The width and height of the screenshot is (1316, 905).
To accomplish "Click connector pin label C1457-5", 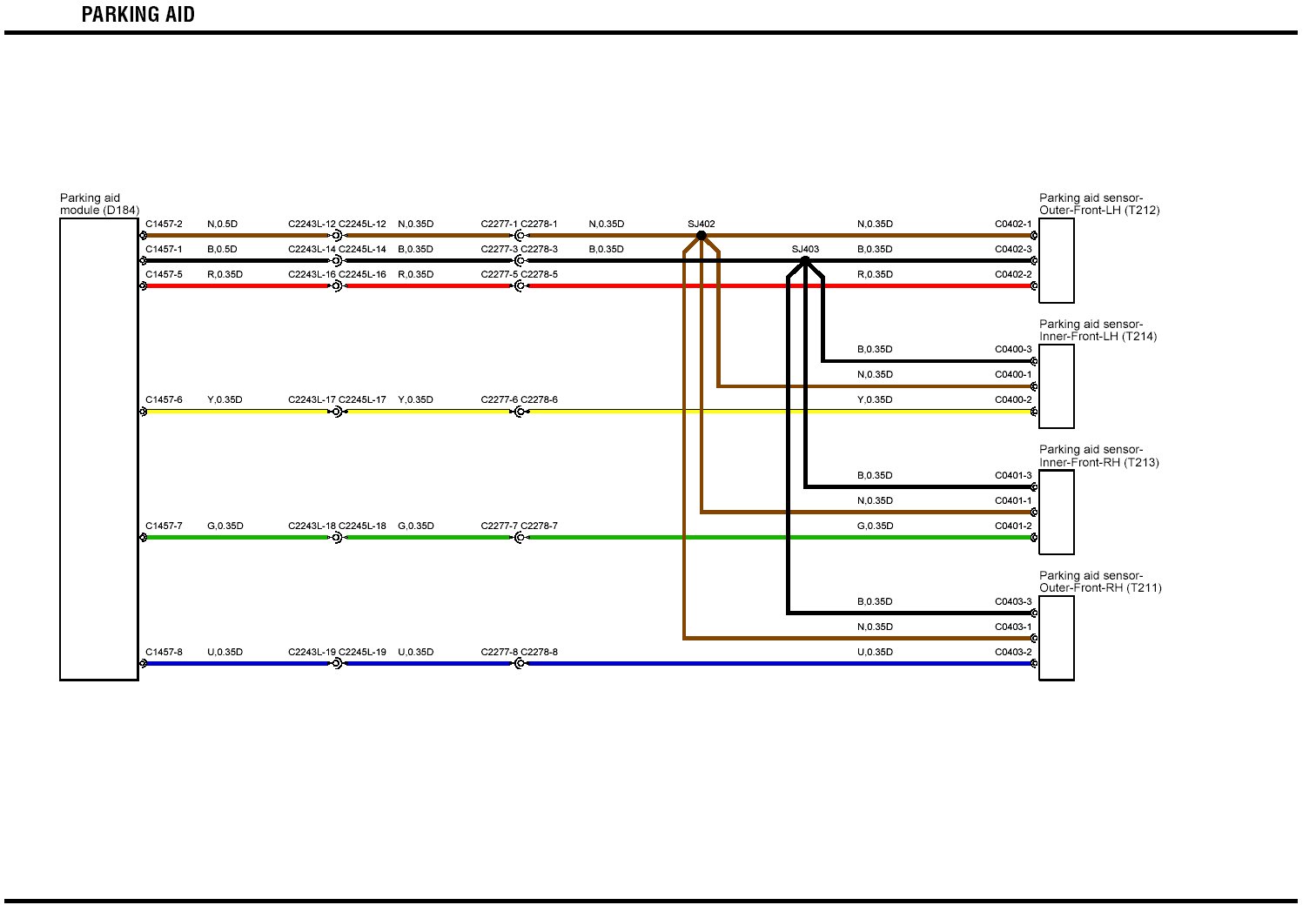I will (x=164, y=275).
